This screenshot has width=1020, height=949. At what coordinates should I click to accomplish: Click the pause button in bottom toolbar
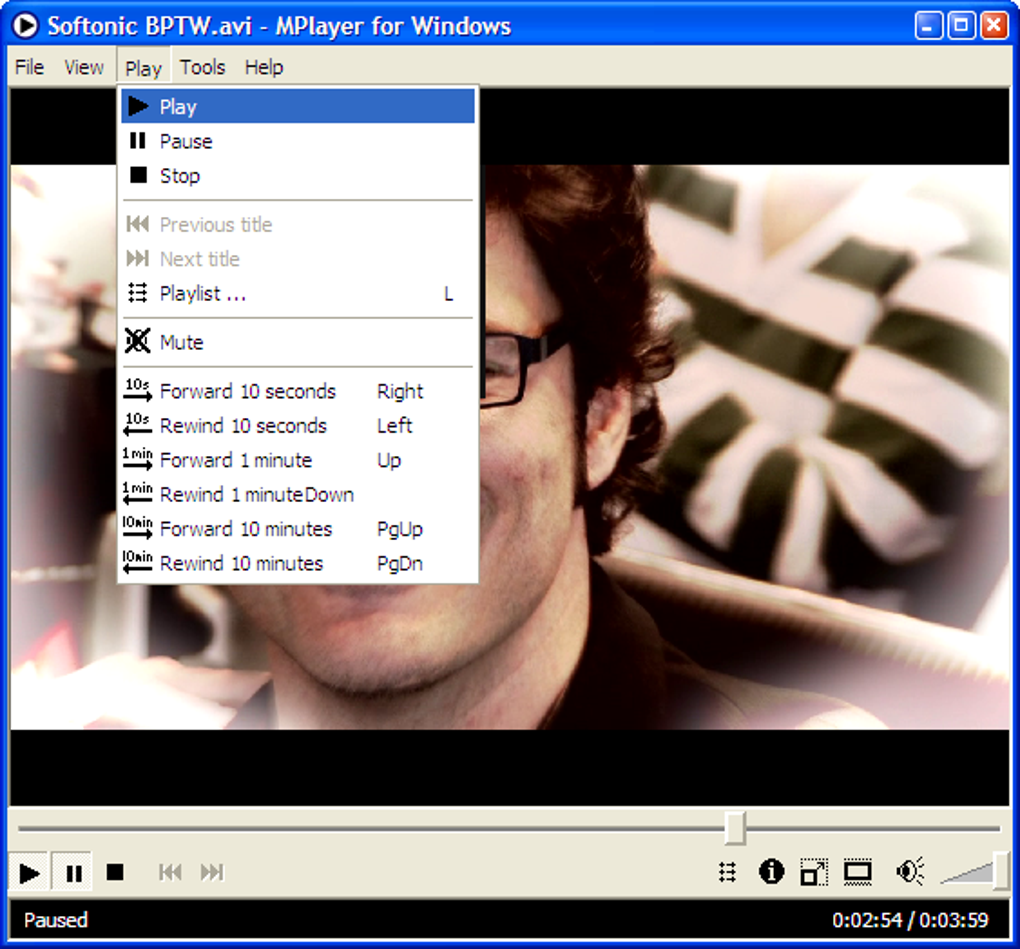pos(73,872)
